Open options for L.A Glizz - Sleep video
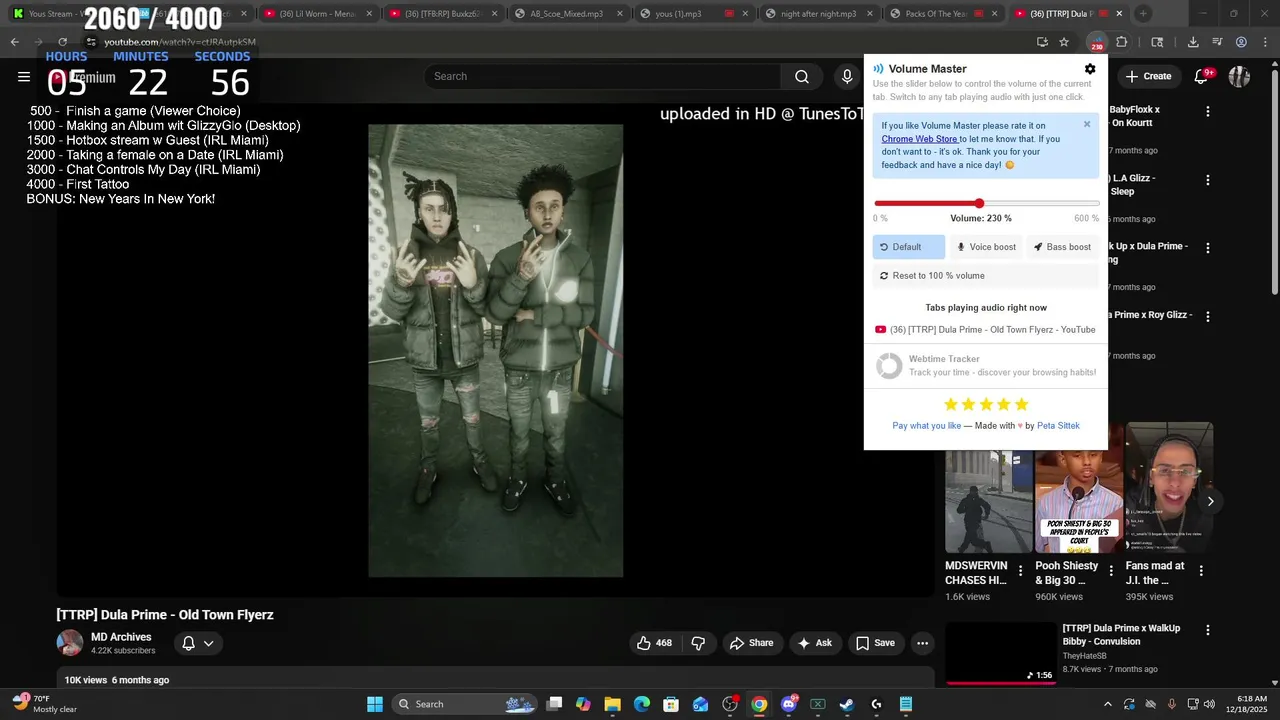The width and height of the screenshot is (1280, 720). click(1208, 180)
